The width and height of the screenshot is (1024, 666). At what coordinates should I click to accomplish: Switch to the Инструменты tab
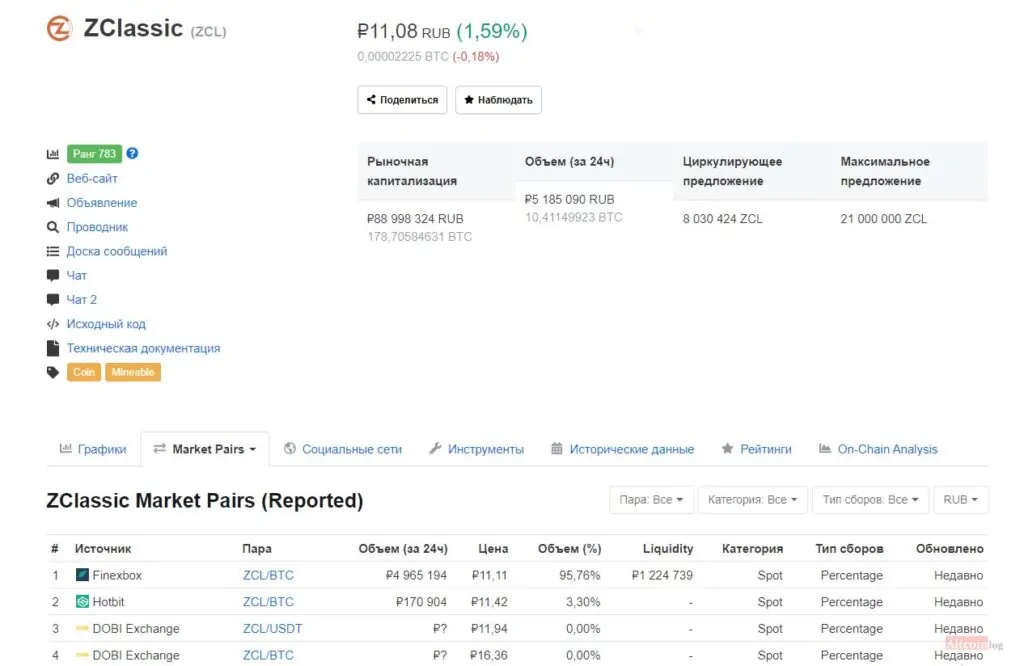[477, 449]
